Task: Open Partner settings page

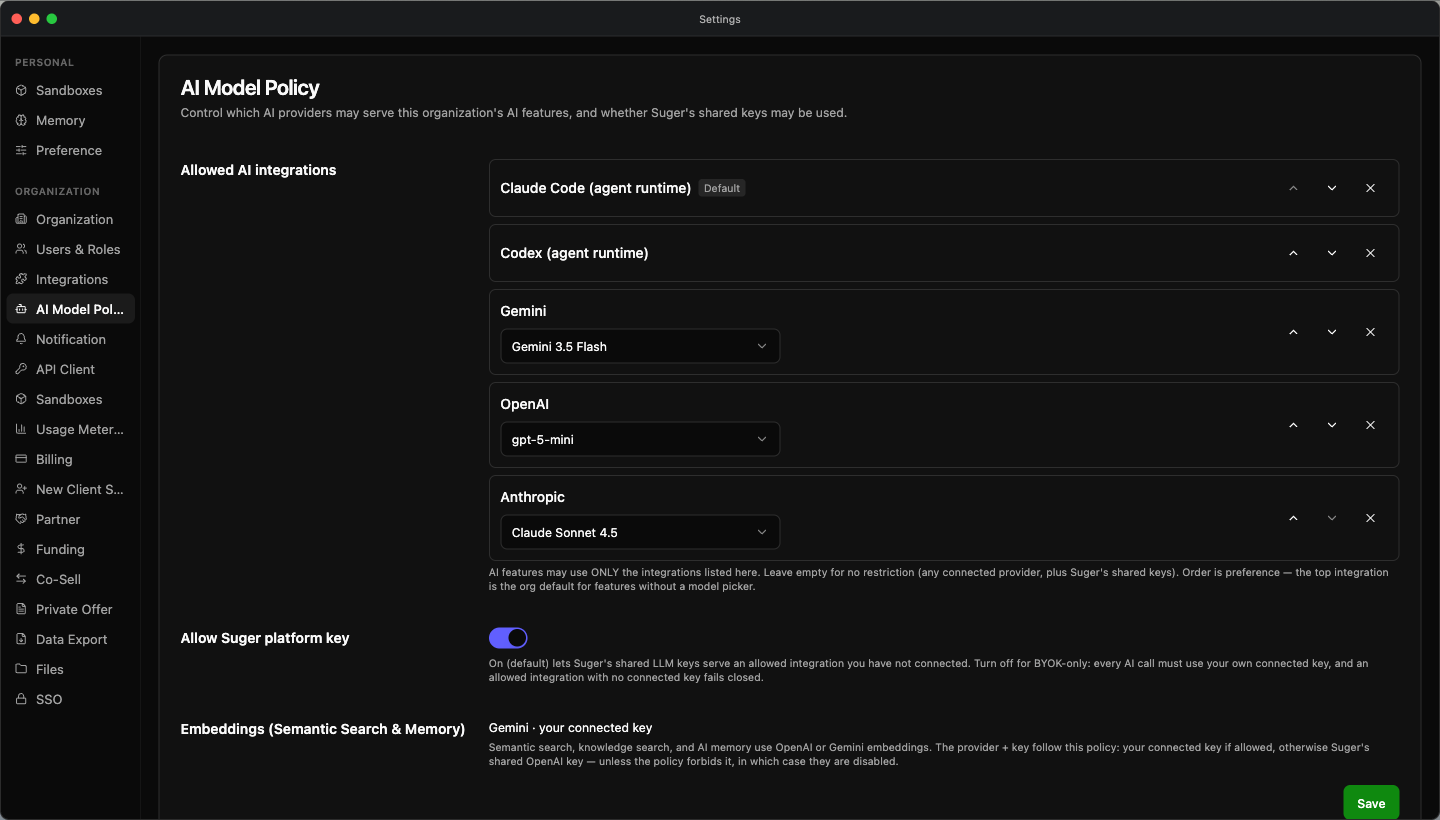Action: (70, 519)
